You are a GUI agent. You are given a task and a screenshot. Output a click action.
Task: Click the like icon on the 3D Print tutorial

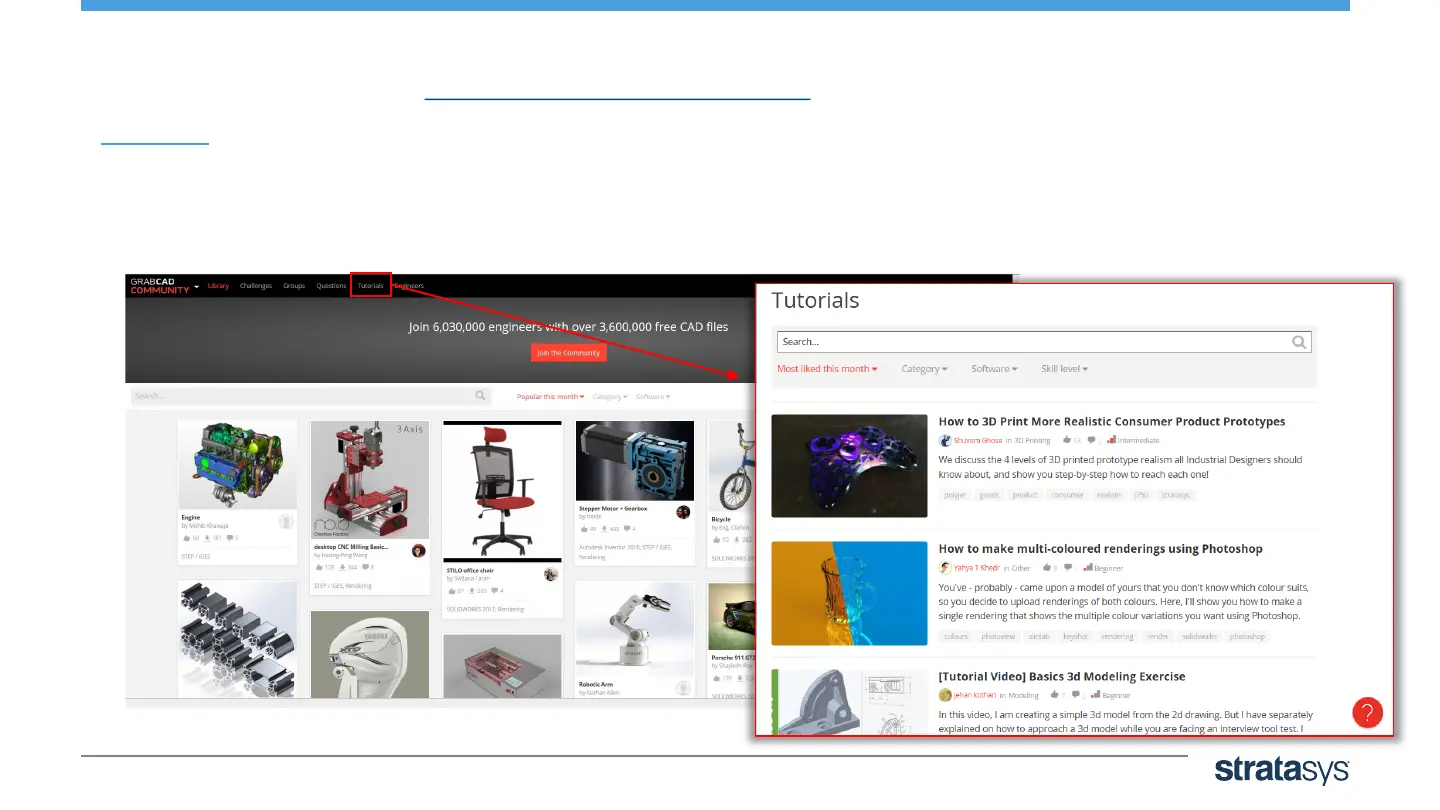(1067, 440)
